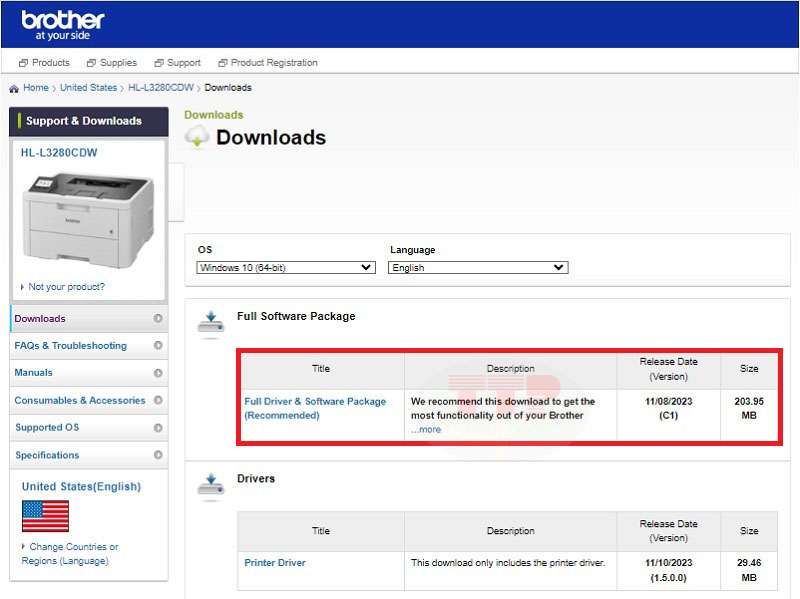This screenshot has width=800, height=599.
Task: Select FAQs & Troubleshooting in sidebar
Action: pos(71,346)
